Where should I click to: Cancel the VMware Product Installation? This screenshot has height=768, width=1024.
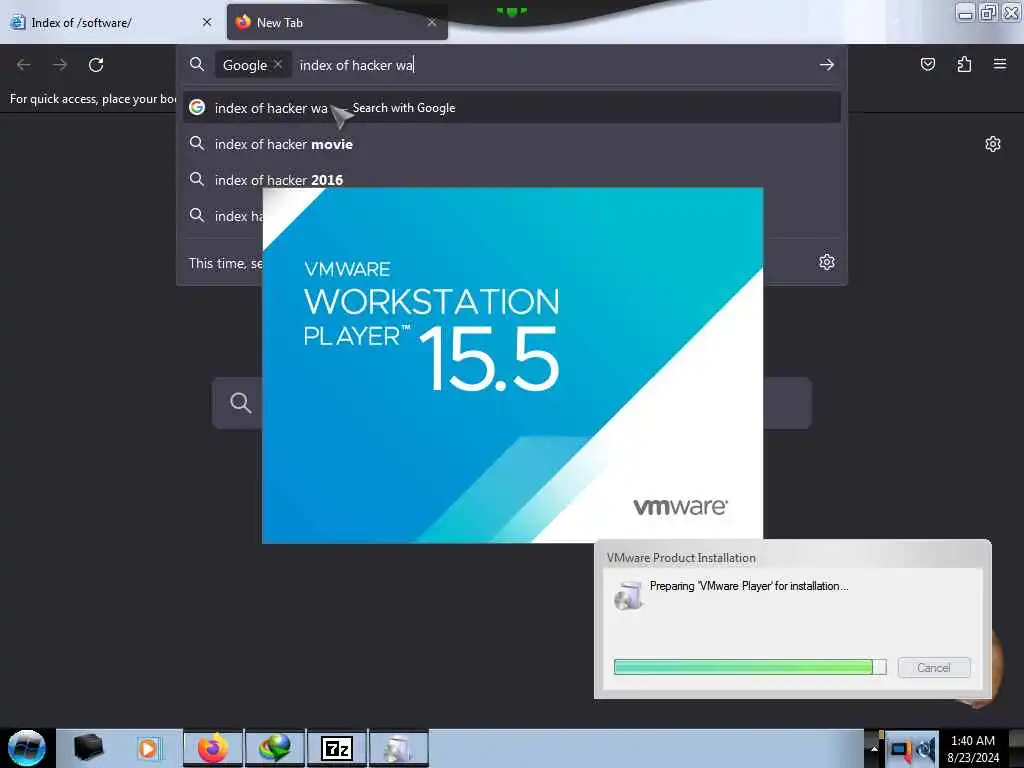(x=934, y=667)
